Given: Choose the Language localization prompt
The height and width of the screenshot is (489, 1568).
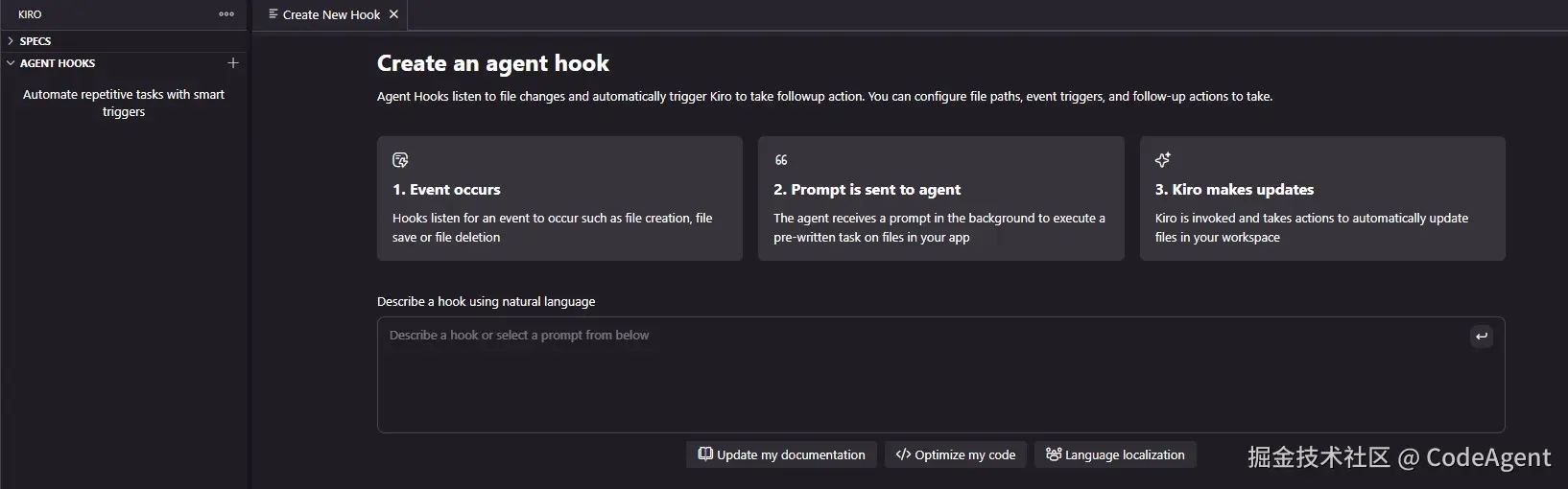Looking at the screenshot, I should tap(1115, 454).
